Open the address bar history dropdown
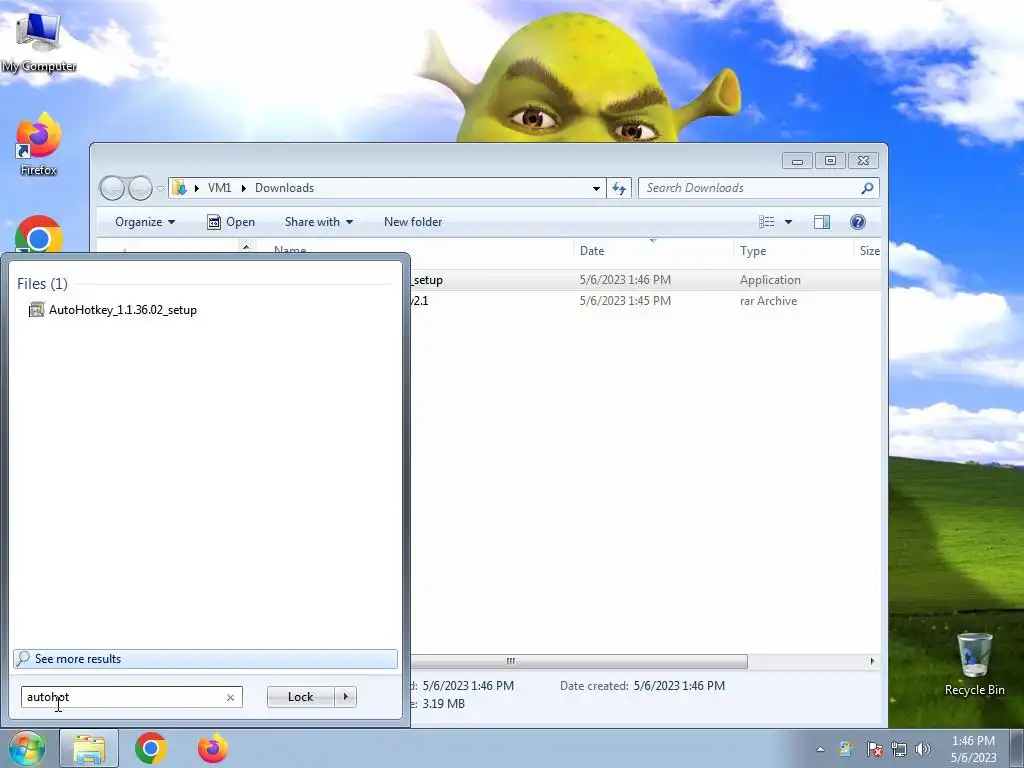Image resolution: width=1024 pixels, height=768 pixels. [596, 188]
